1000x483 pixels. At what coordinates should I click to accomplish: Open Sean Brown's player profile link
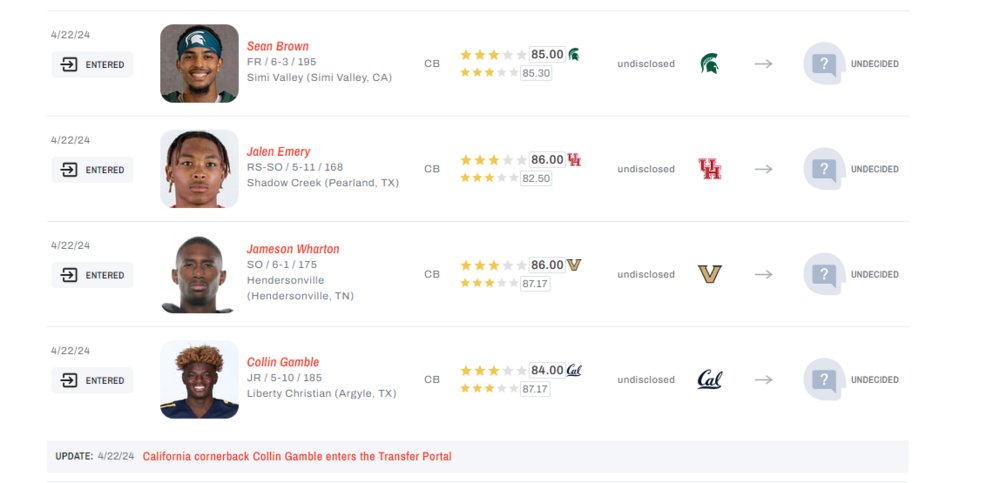pos(278,46)
